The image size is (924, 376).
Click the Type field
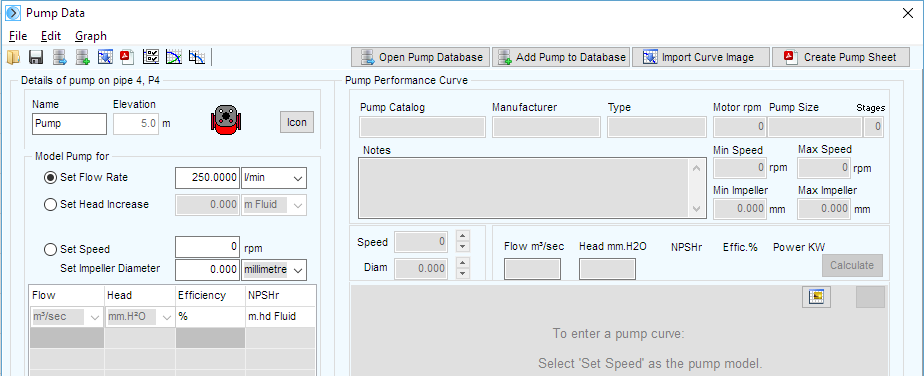[656, 127]
